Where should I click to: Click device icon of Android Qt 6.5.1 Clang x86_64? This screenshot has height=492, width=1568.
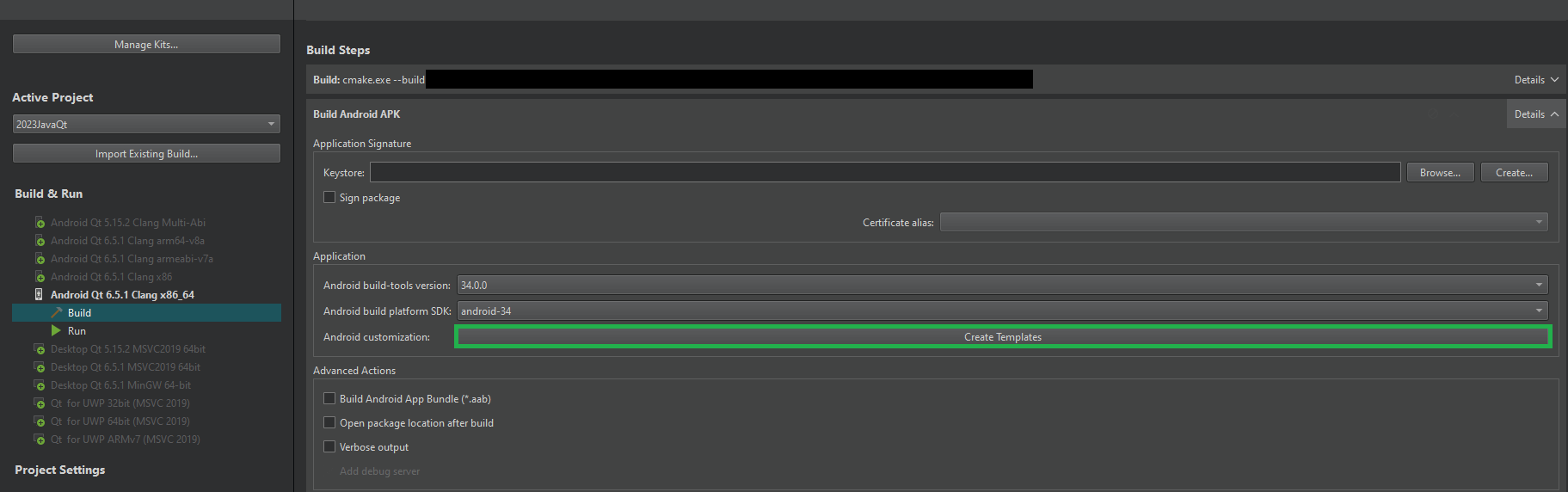tap(39, 294)
